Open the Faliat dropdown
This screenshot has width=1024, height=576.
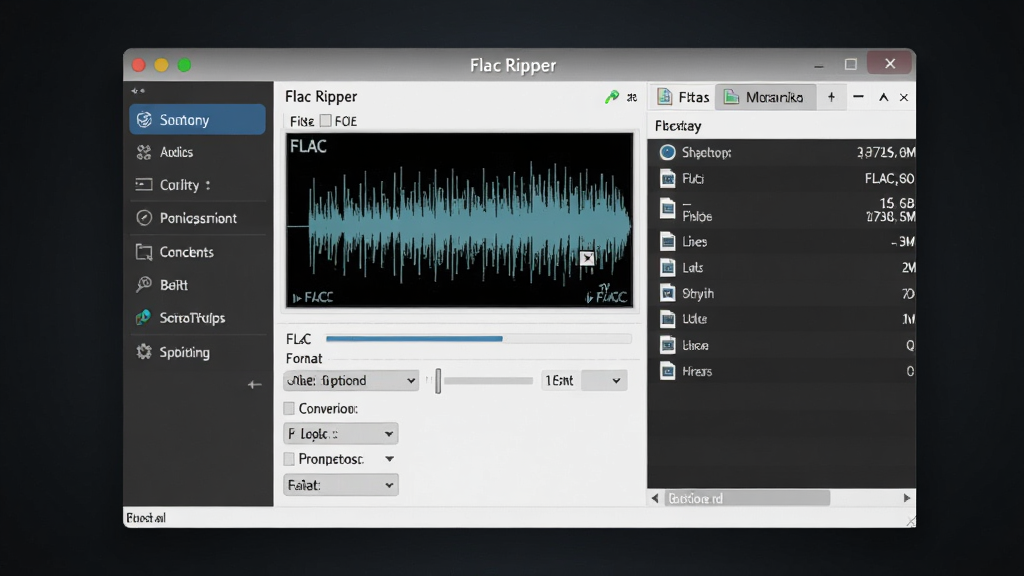[x=340, y=485]
